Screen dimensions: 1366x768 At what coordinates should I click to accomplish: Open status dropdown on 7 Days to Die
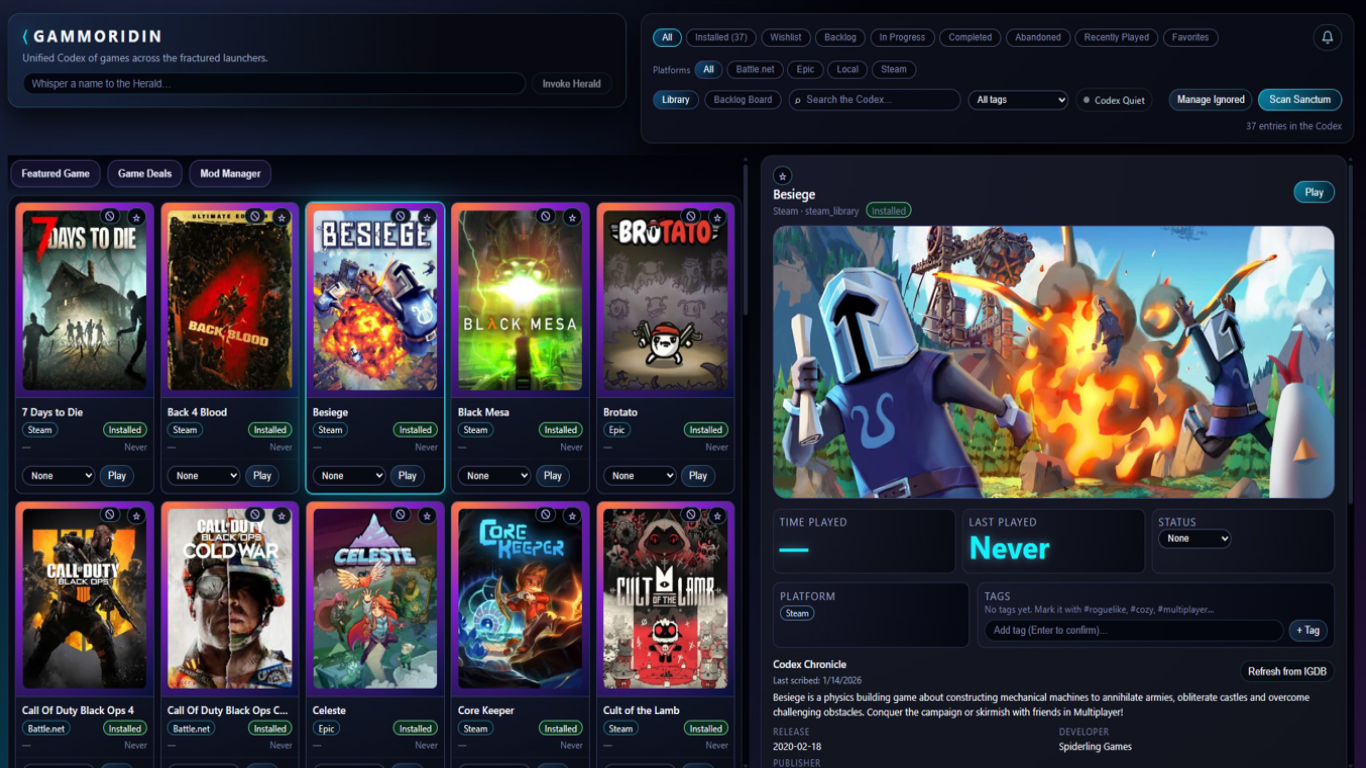coord(59,476)
